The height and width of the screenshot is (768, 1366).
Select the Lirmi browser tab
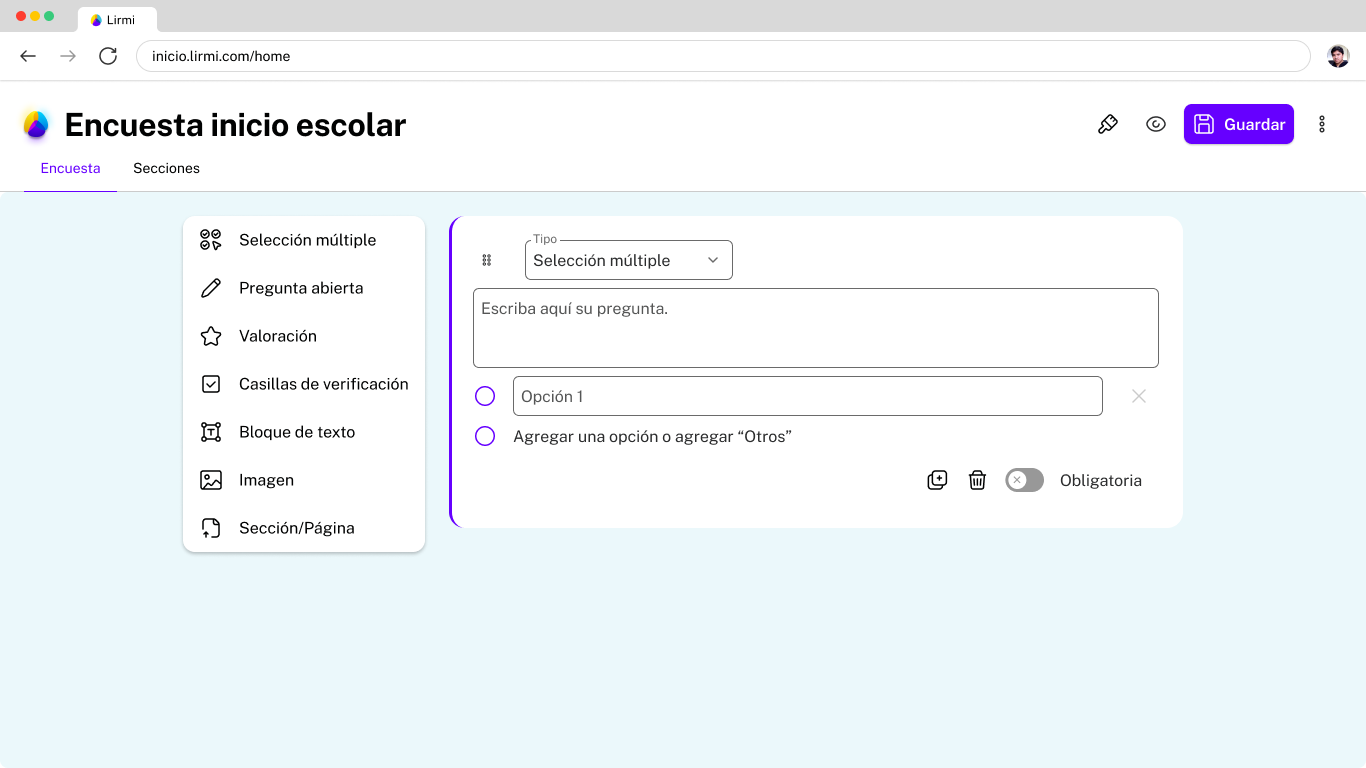click(x=117, y=20)
